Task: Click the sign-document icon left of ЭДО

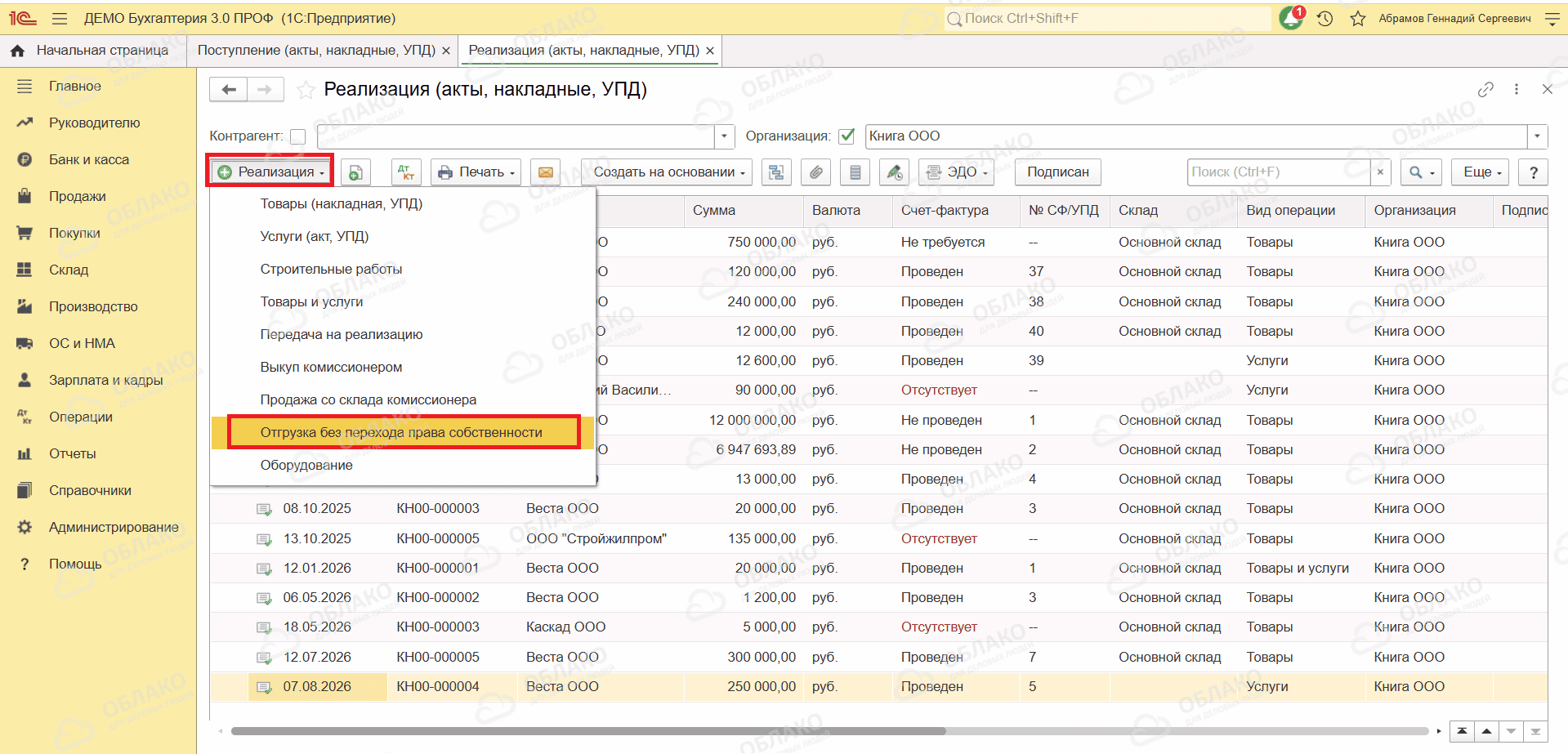Action: point(895,172)
